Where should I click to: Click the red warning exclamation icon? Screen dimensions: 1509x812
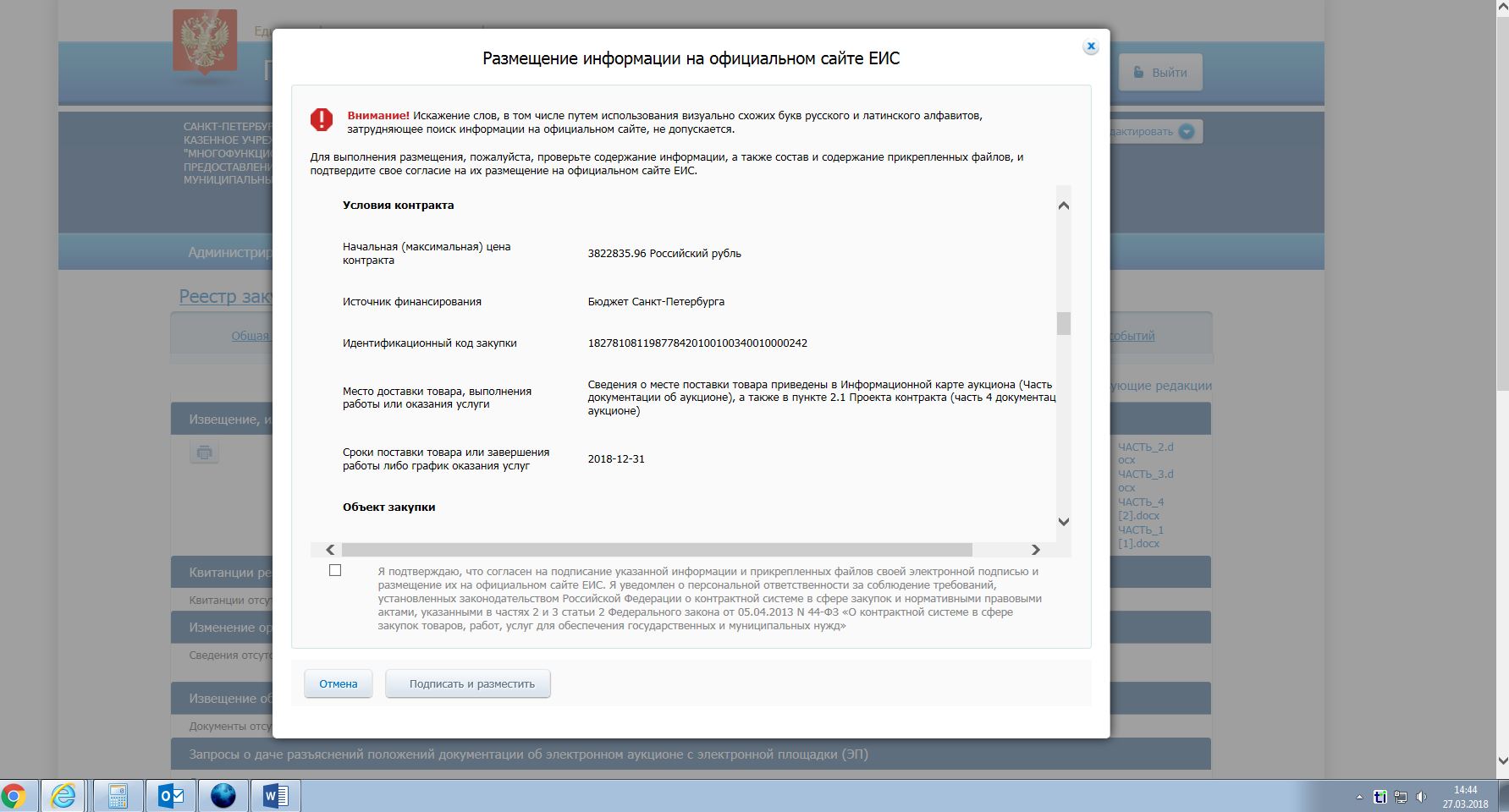[322, 119]
